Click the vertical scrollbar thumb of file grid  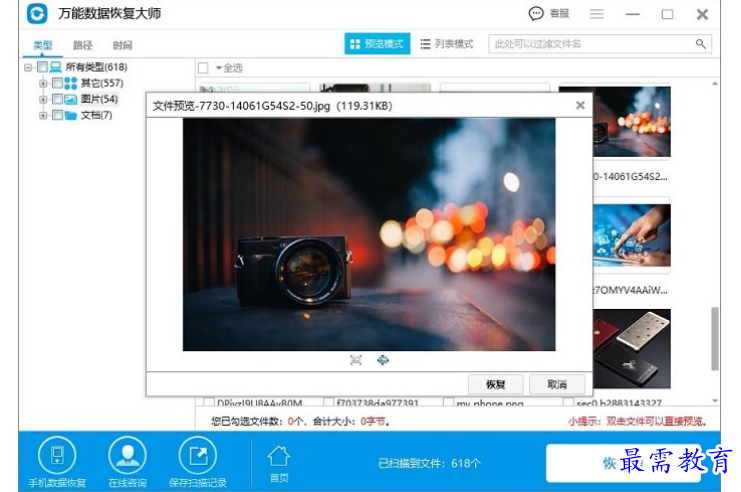pyautogui.click(x=715, y=338)
